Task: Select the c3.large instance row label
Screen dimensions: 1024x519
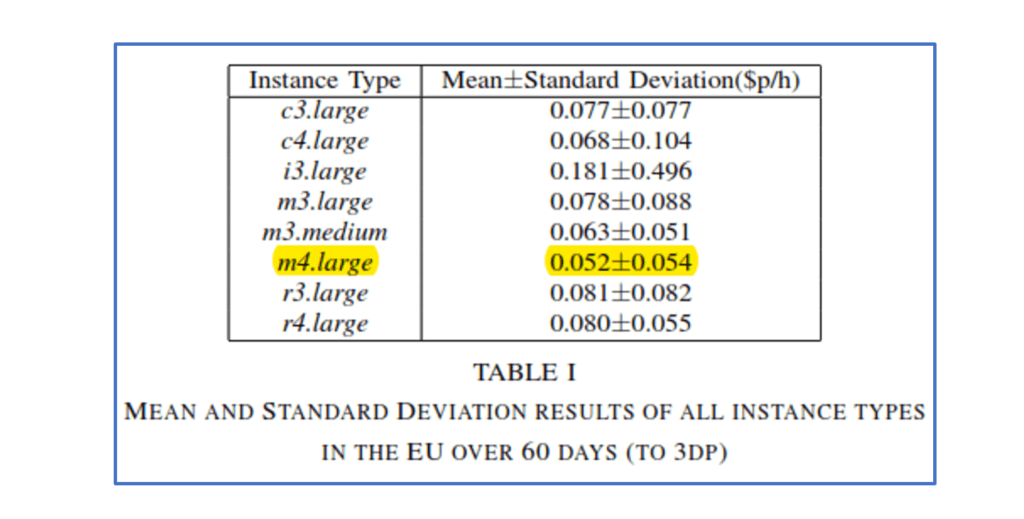Action: 325,110
